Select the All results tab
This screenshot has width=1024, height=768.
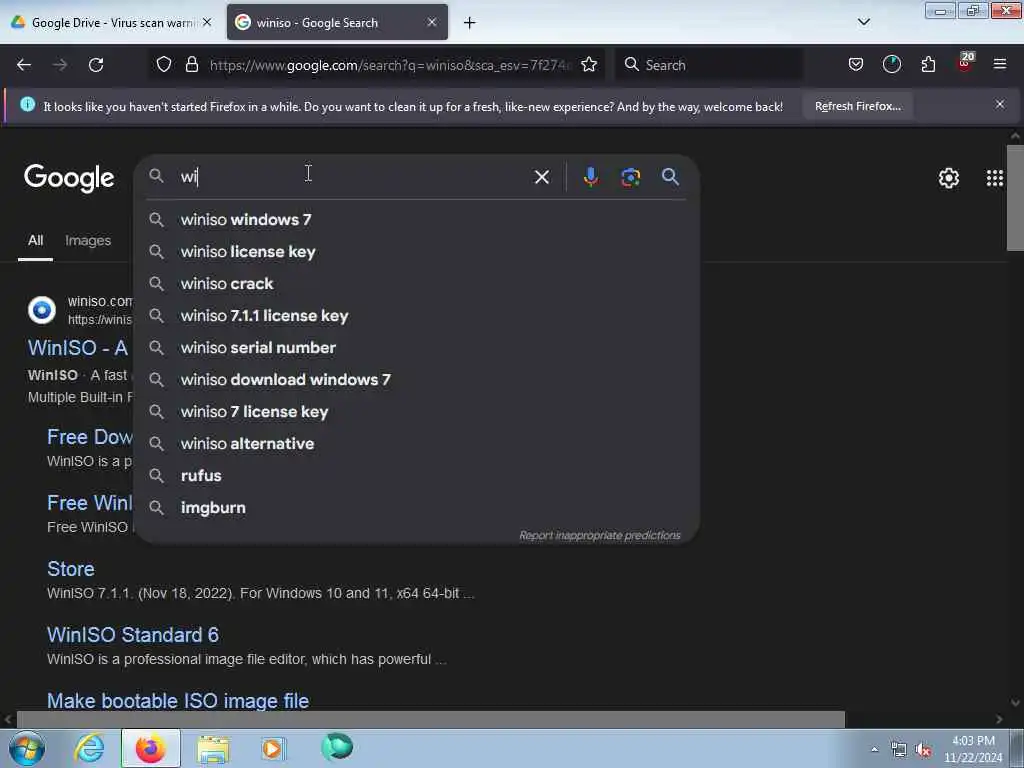coord(35,240)
